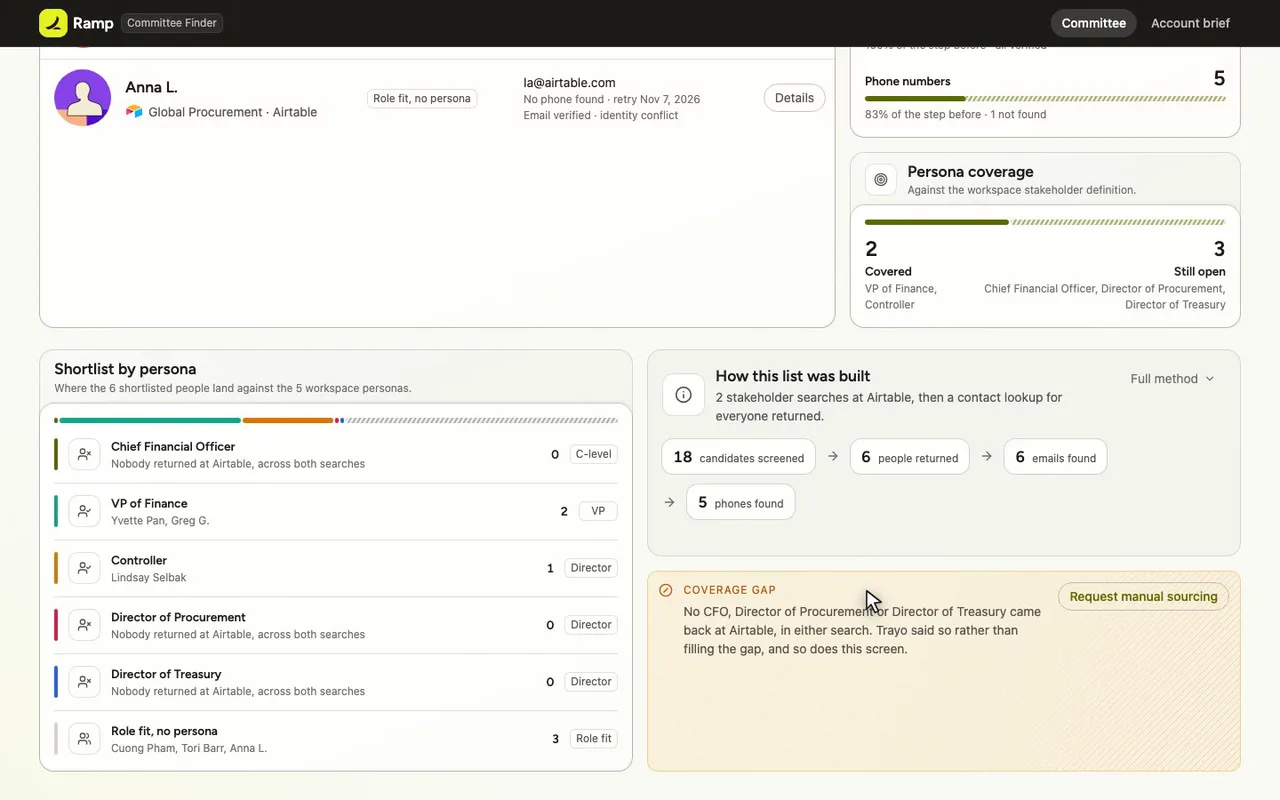Click the Ramp logo icon
Viewport: 1280px width, 800px height.
coord(53,23)
